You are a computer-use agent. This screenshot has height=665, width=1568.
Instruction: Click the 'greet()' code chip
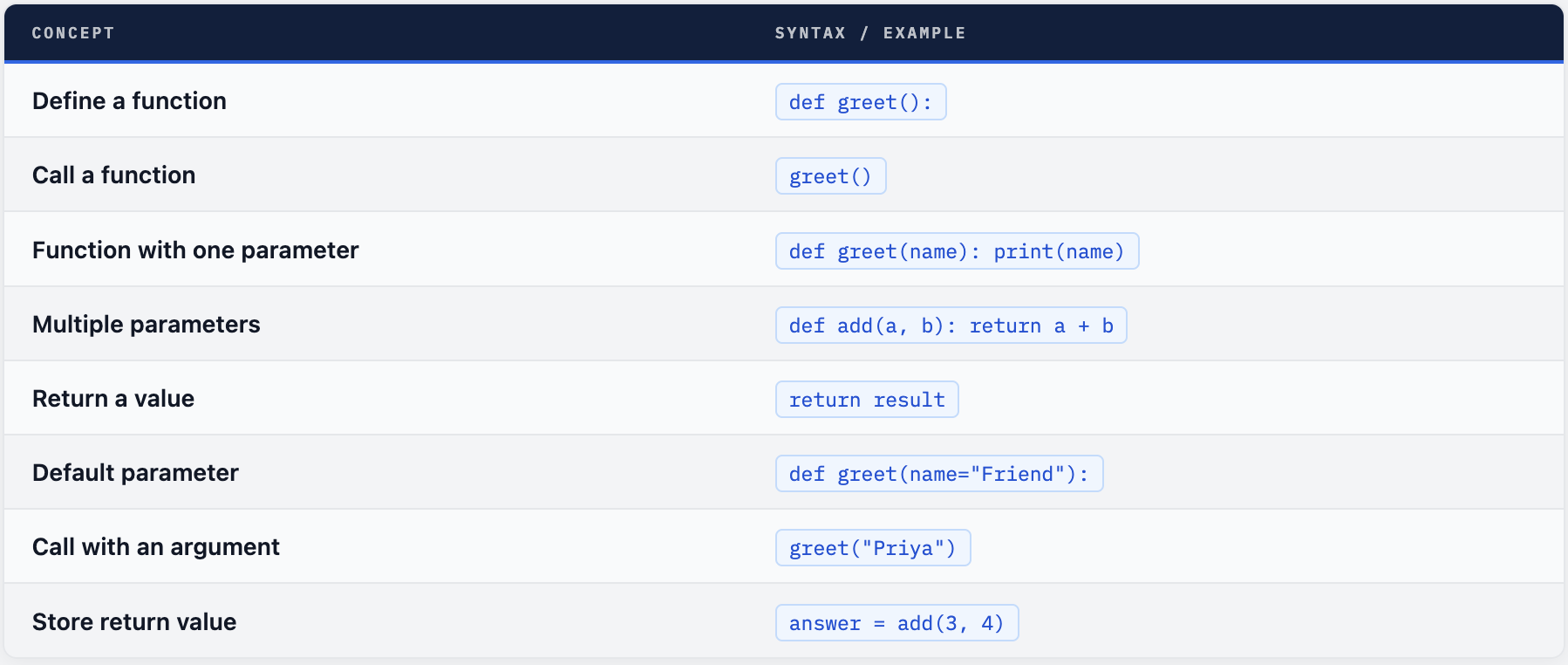[x=830, y=176]
